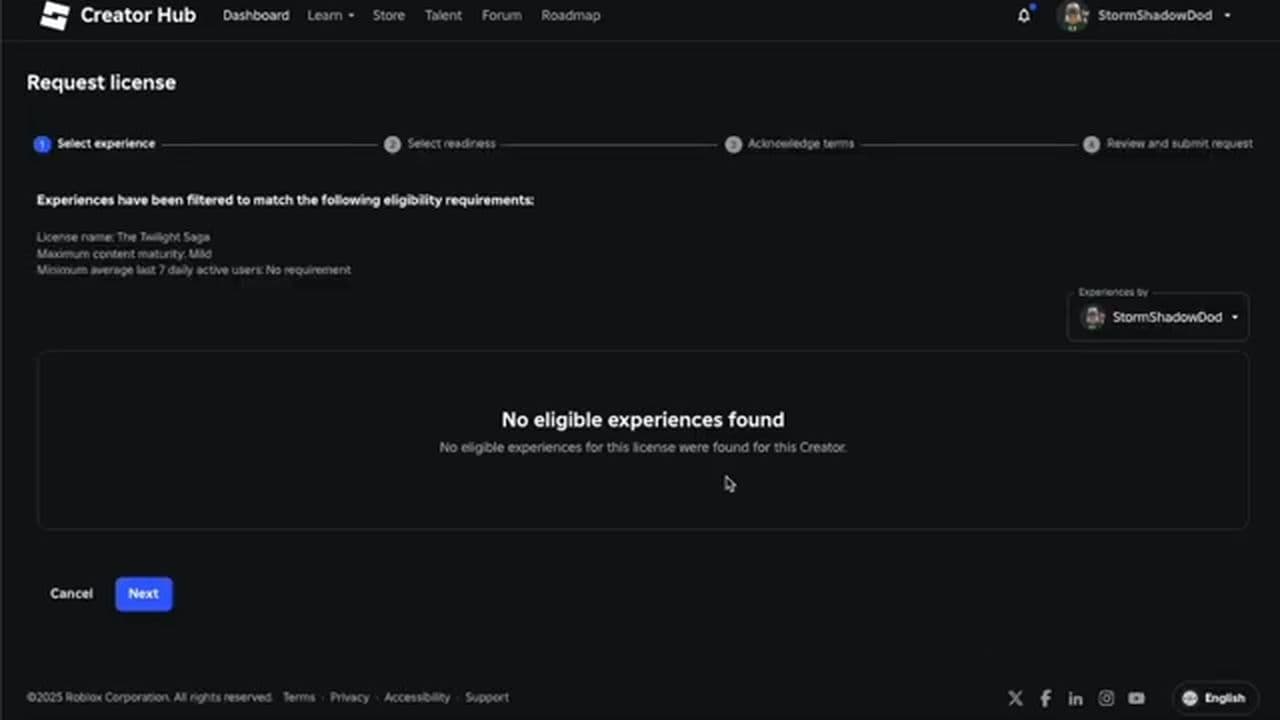Visit the Support page
1280x720 pixels.
pyautogui.click(x=487, y=697)
